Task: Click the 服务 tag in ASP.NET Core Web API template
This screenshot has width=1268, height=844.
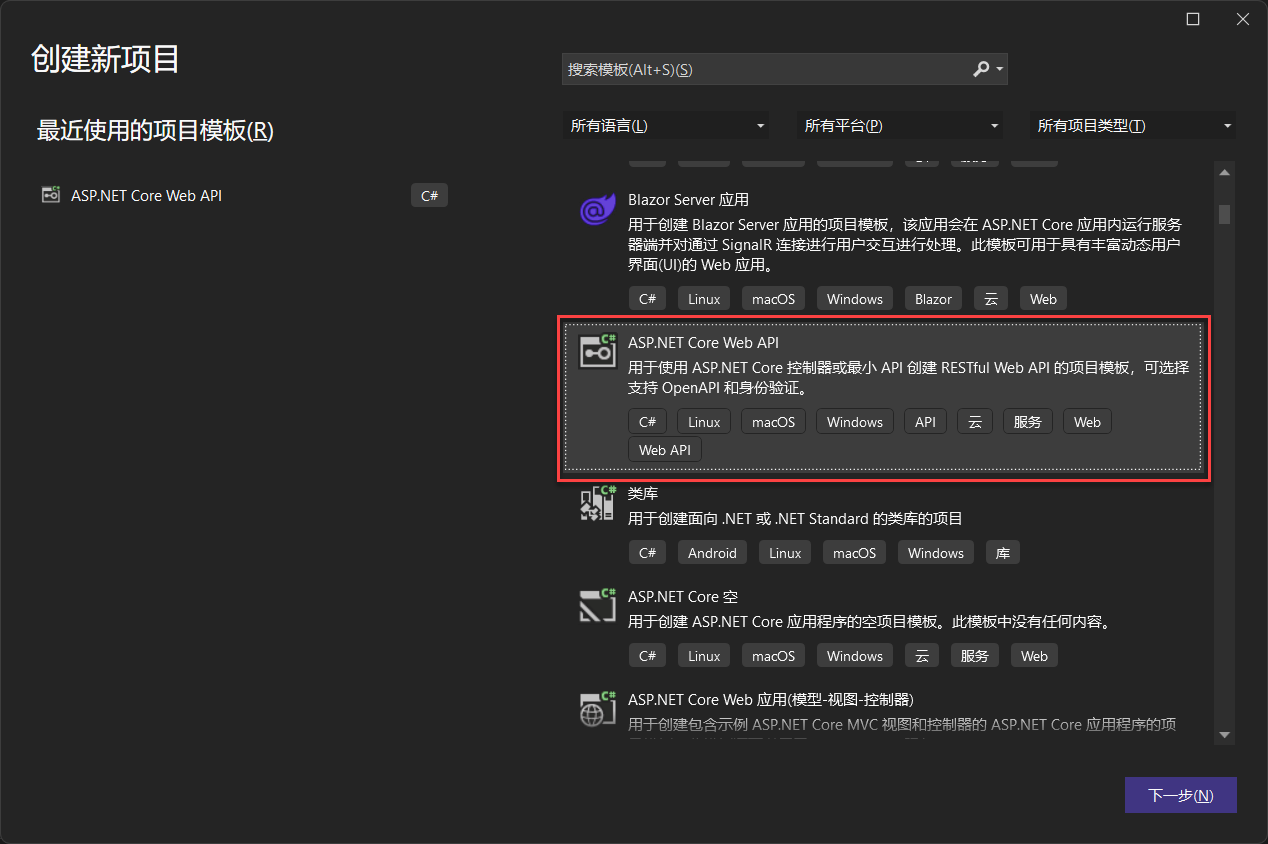Action: pos(1028,421)
